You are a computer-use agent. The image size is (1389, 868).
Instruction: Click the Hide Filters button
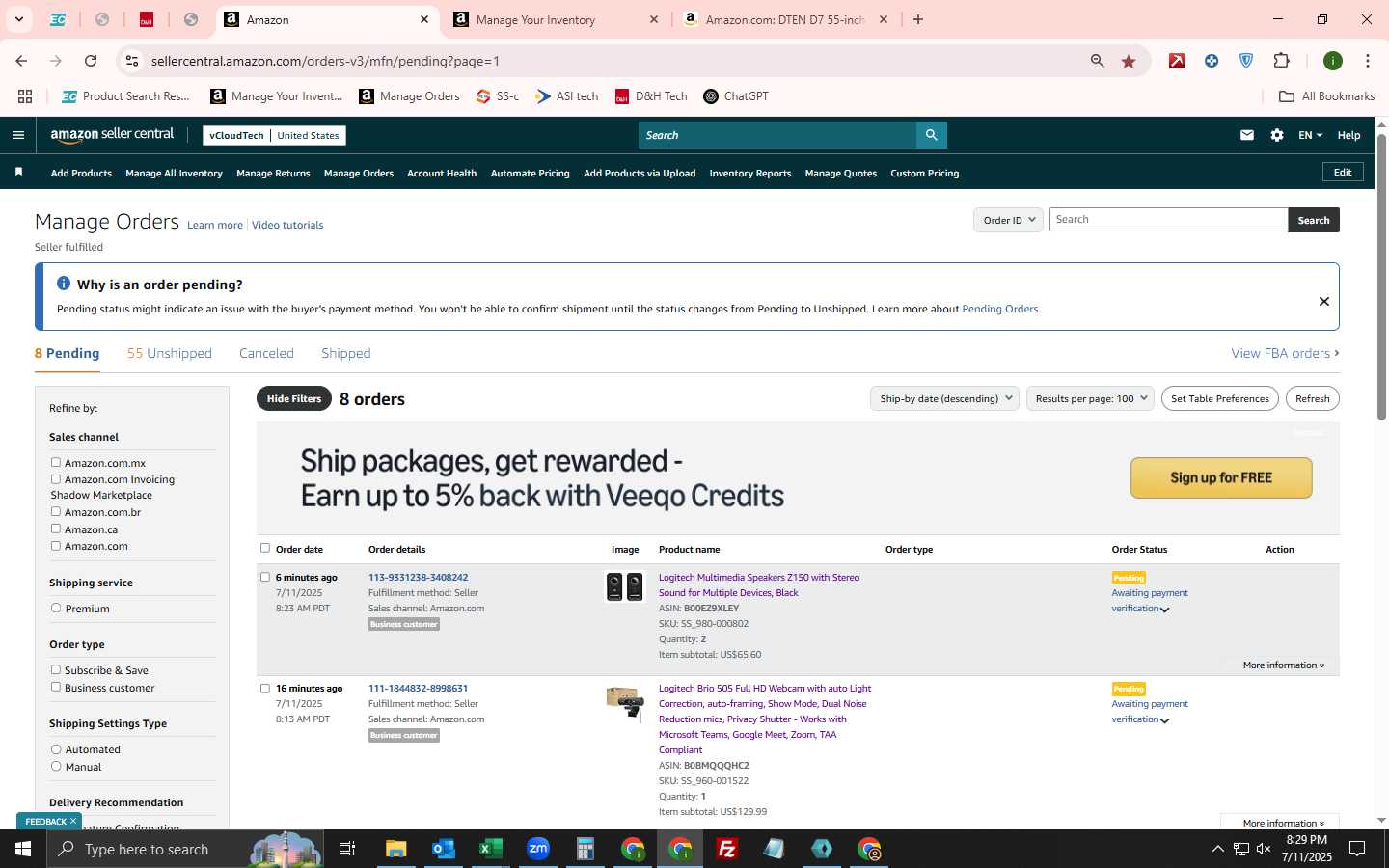point(294,398)
